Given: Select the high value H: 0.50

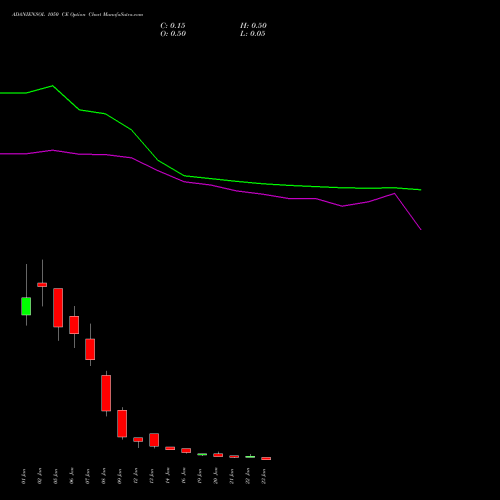Looking at the screenshot, I should pyautogui.click(x=253, y=26).
